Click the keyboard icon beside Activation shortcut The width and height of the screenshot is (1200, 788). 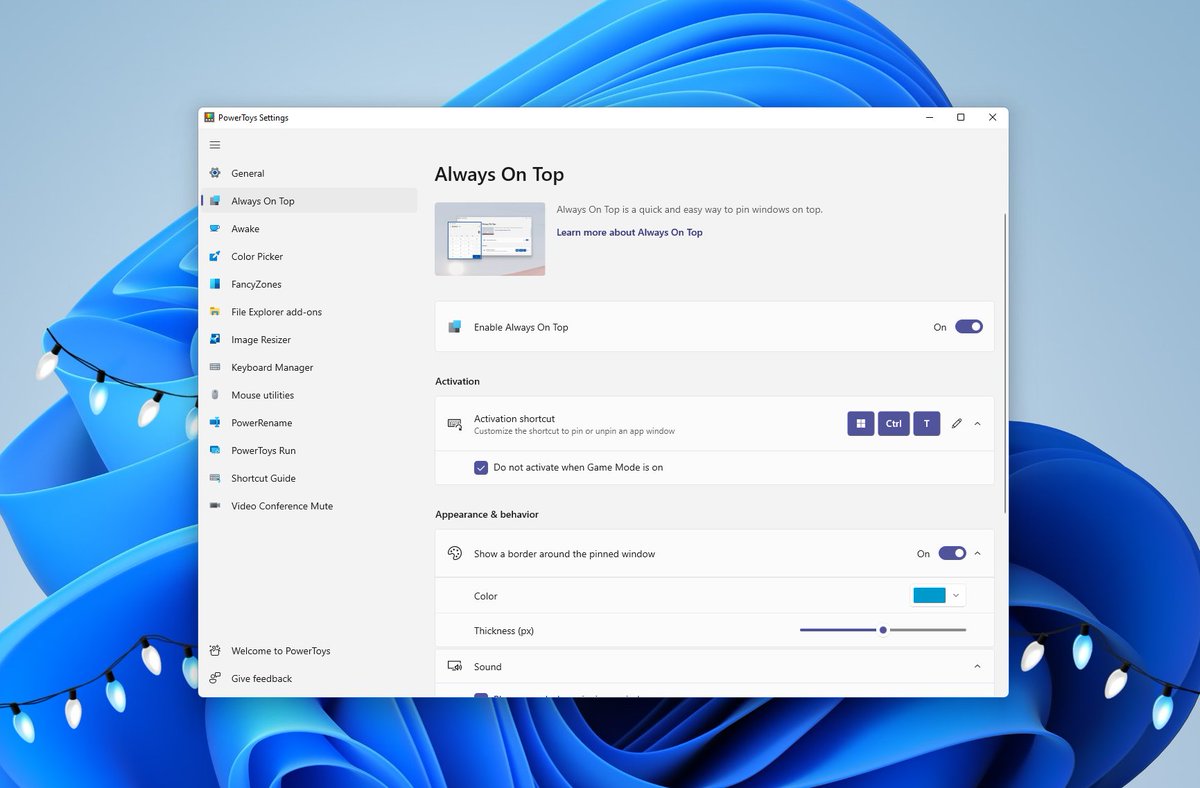coord(455,424)
